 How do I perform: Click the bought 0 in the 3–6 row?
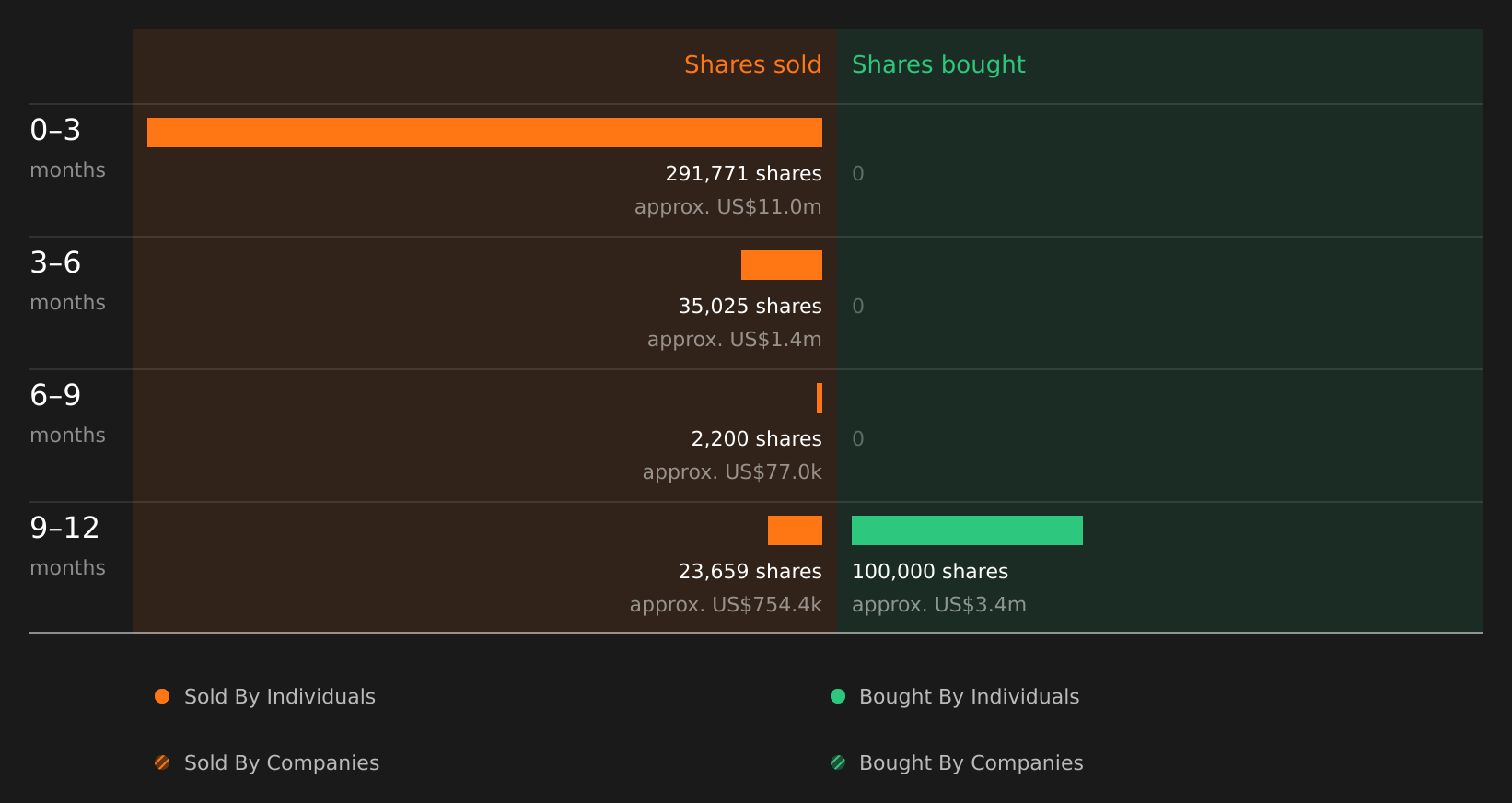click(x=858, y=307)
